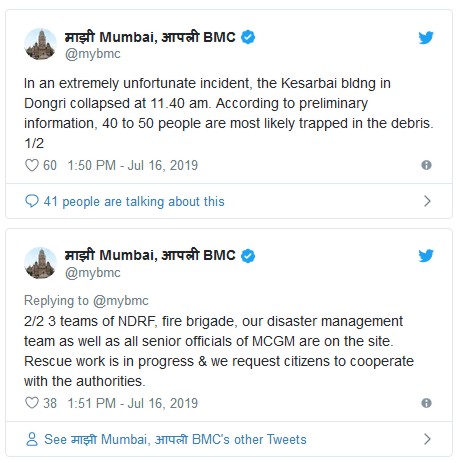The width and height of the screenshot is (463, 463).
Task: Open info icon on the second tweet
Action: pos(426,403)
